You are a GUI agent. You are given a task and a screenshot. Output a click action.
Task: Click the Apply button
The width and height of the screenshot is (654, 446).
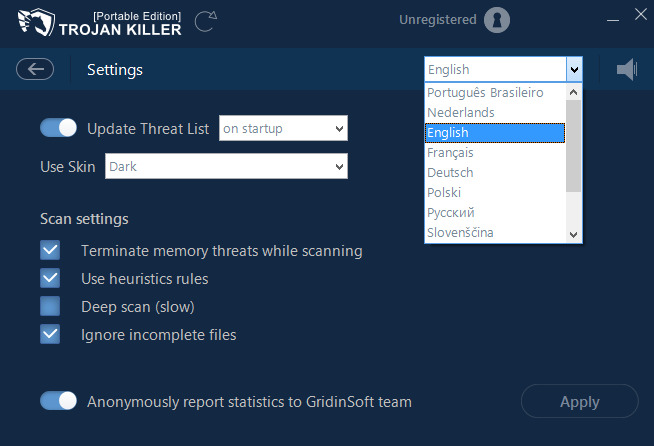click(x=579, y=402)
